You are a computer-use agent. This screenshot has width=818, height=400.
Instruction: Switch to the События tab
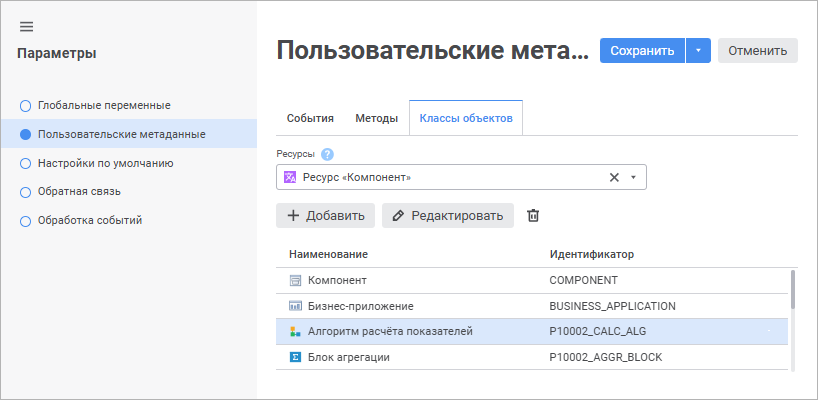pos(310,118)
